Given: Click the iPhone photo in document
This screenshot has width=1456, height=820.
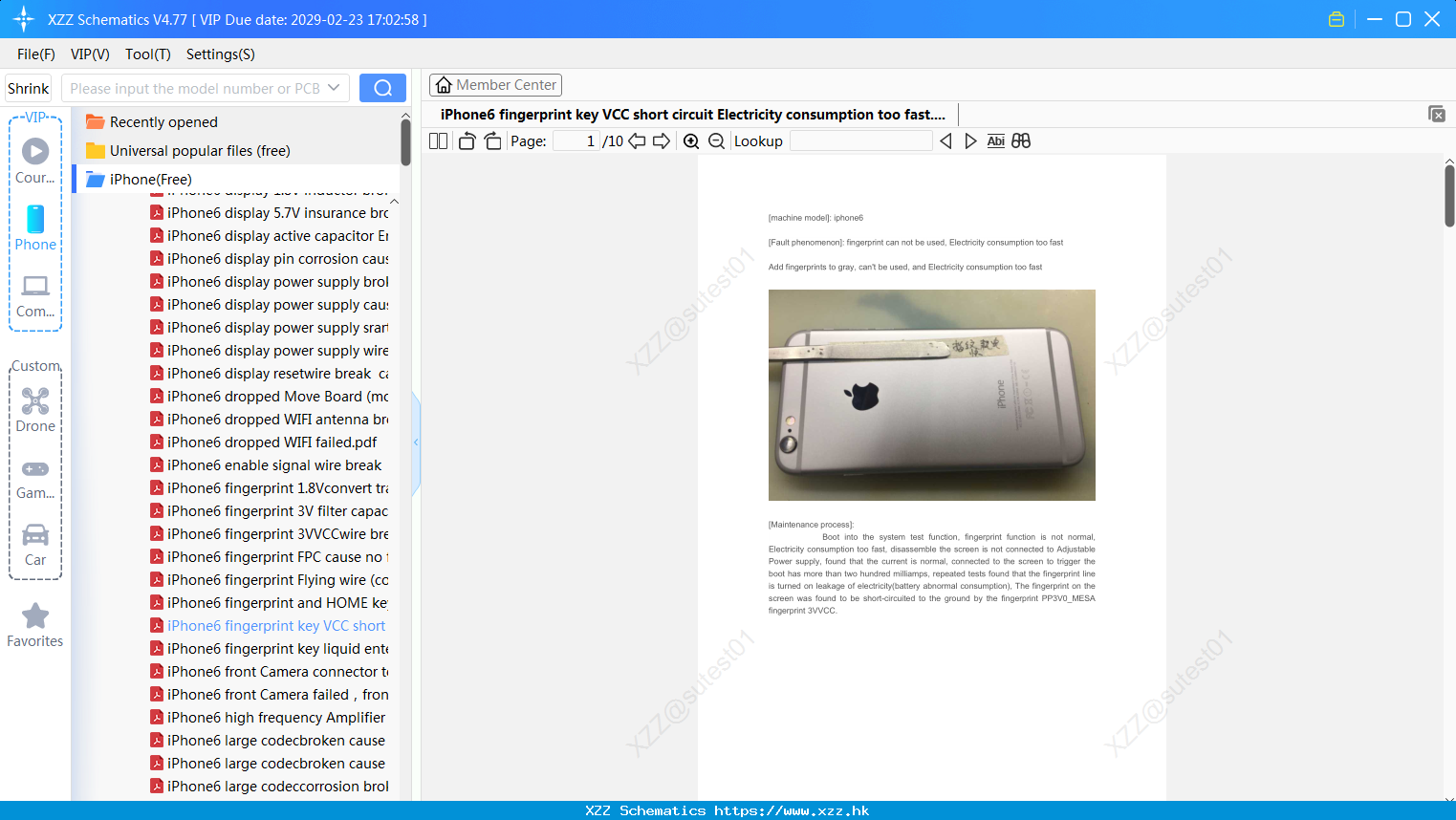Looking at the screenshot, I should click(932, 395).
